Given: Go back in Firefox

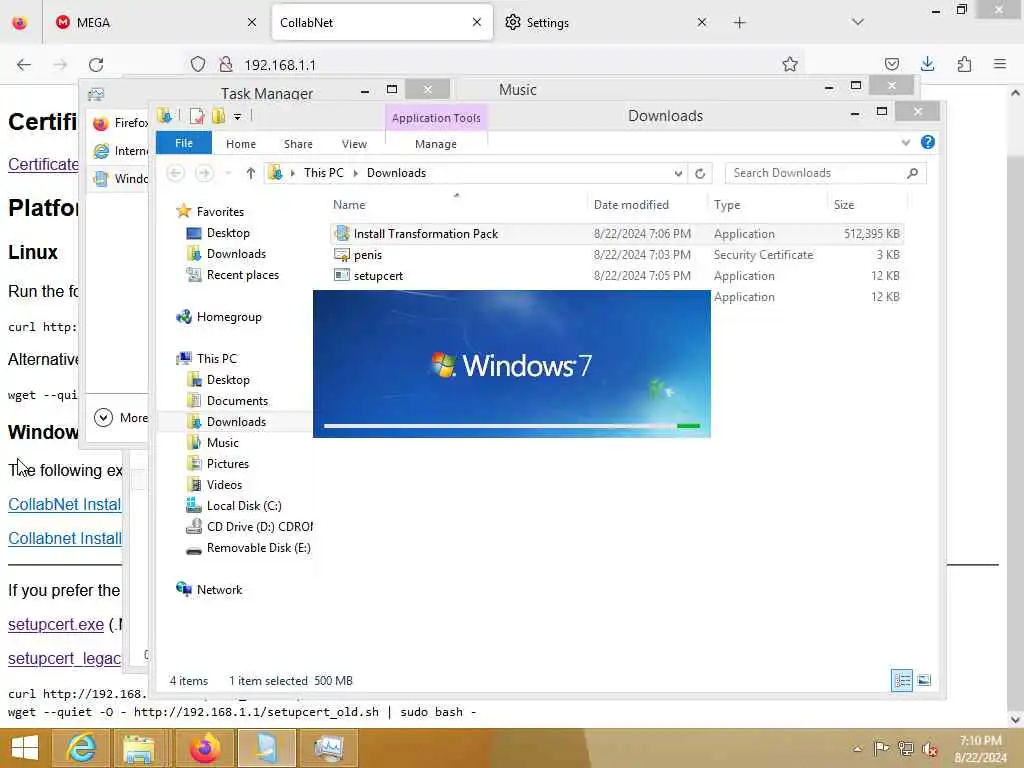Looking at the screenshot, I should pos(24,65).
